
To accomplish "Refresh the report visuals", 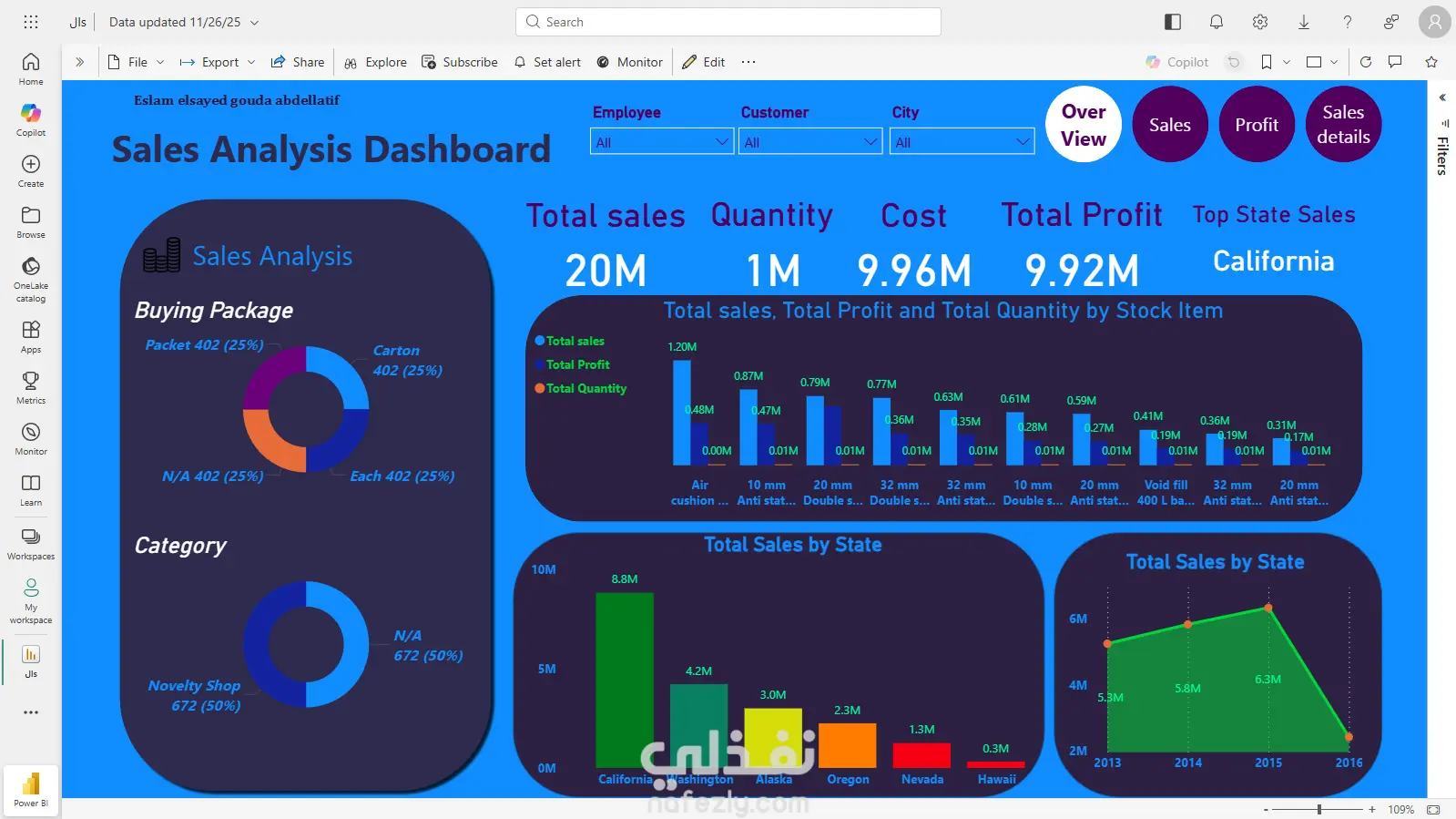I will (1366, 62).
